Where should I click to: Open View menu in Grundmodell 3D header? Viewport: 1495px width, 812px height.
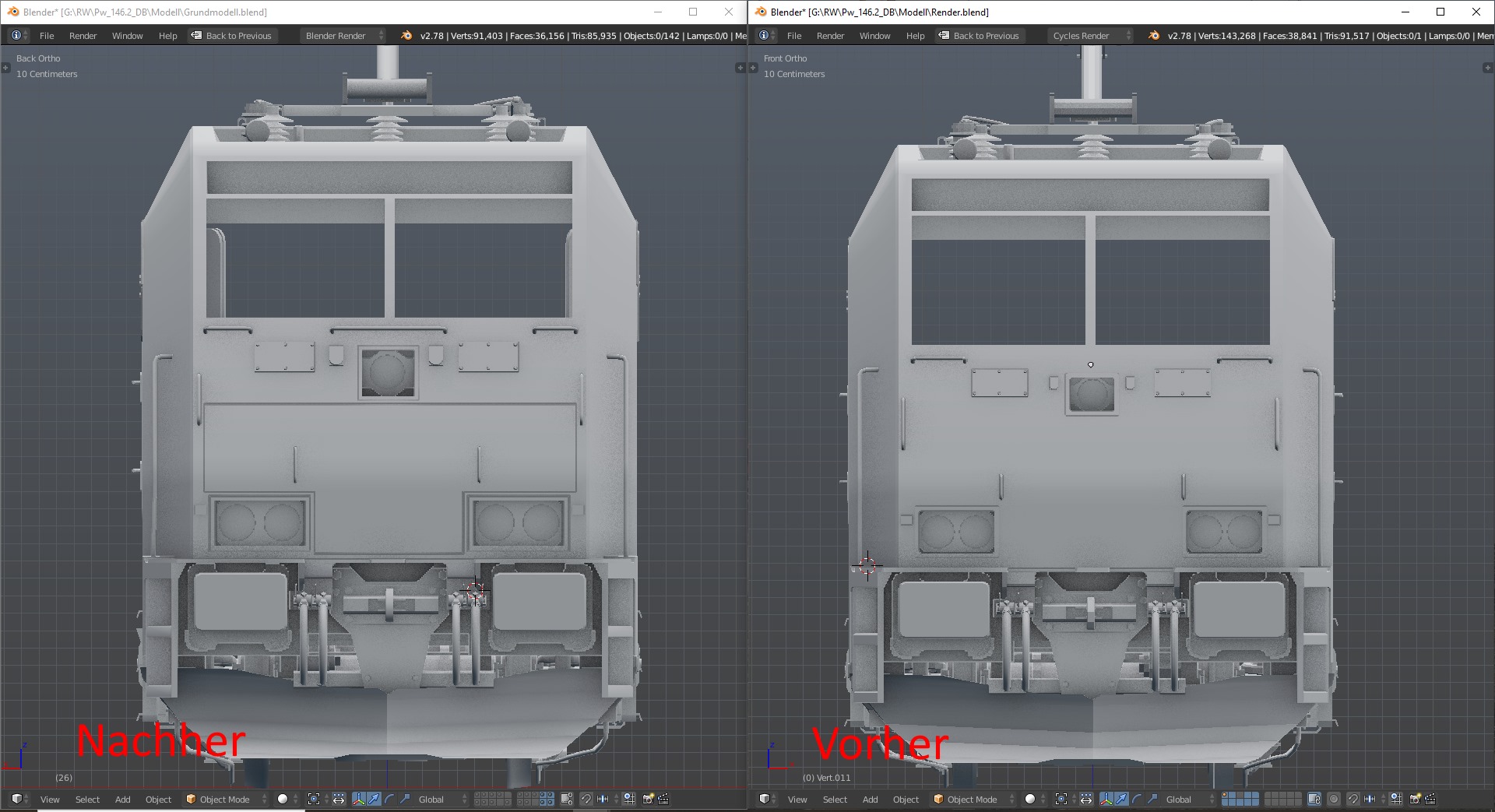click(50, 799)
